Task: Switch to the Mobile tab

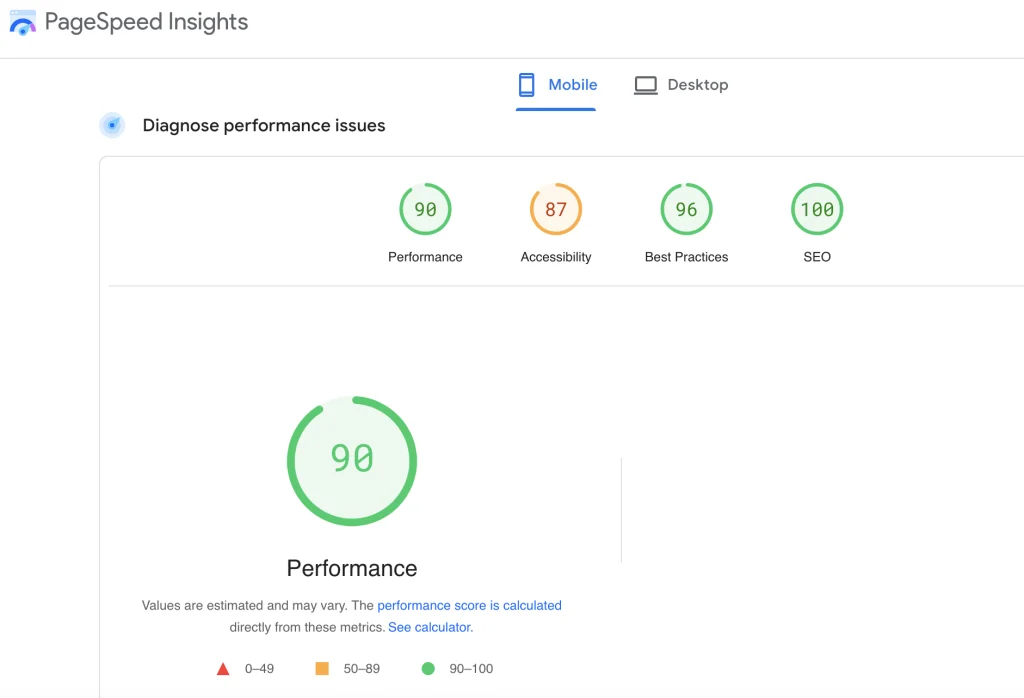Action: pos(556,85)
